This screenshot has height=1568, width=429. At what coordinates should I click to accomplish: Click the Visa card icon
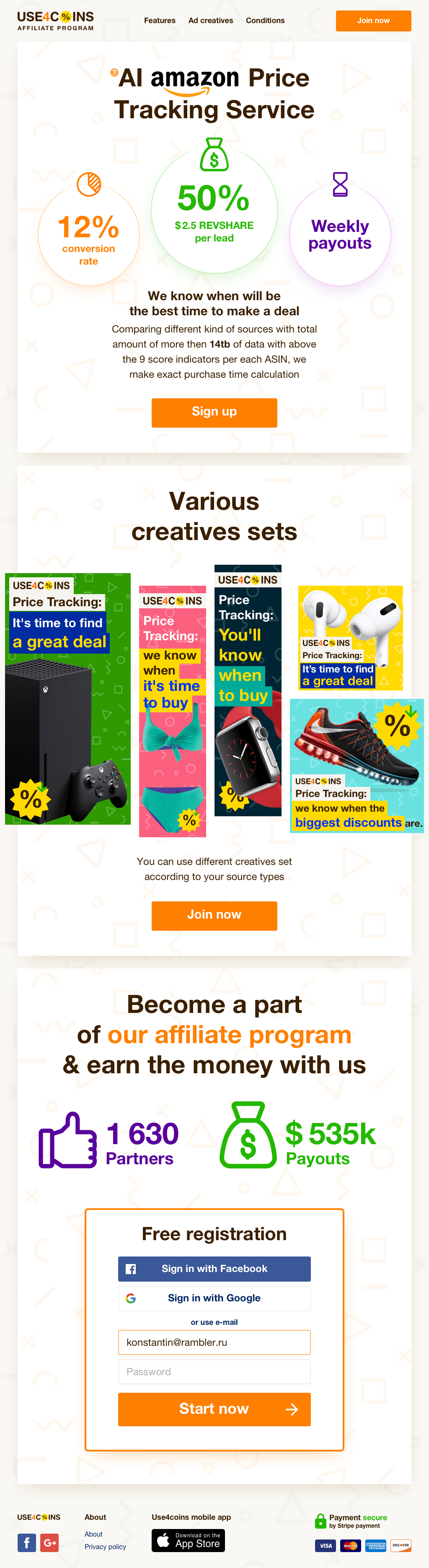click(x=326, y=1545)
